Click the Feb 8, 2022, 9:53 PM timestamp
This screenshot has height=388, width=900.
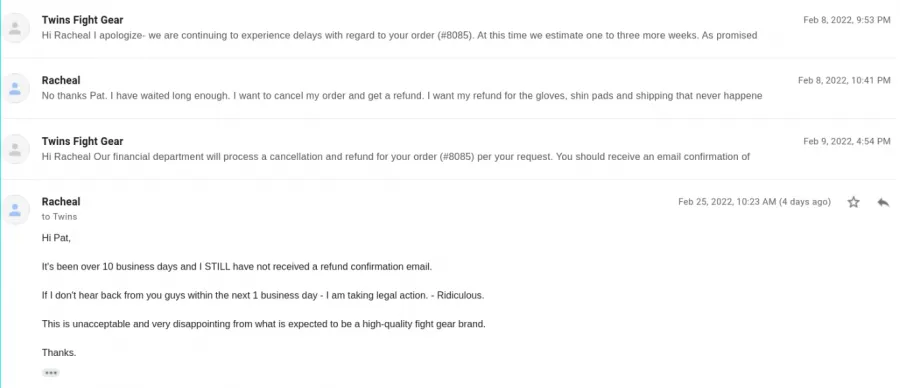pos(847,20)
